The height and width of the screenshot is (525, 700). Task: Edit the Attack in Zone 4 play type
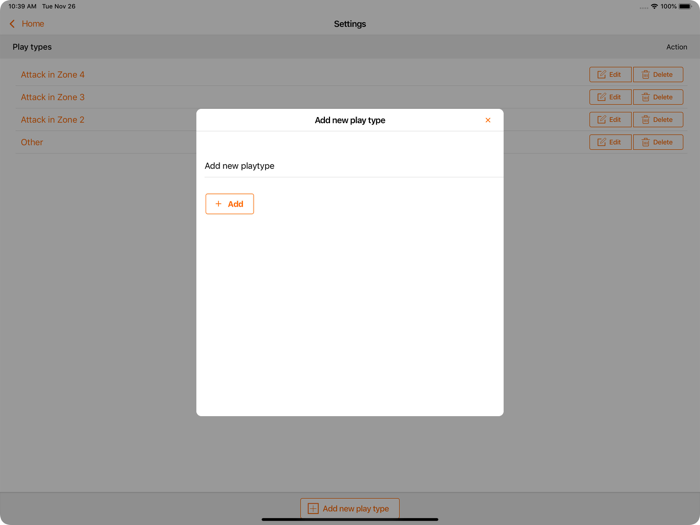click(x=610, y=75)
